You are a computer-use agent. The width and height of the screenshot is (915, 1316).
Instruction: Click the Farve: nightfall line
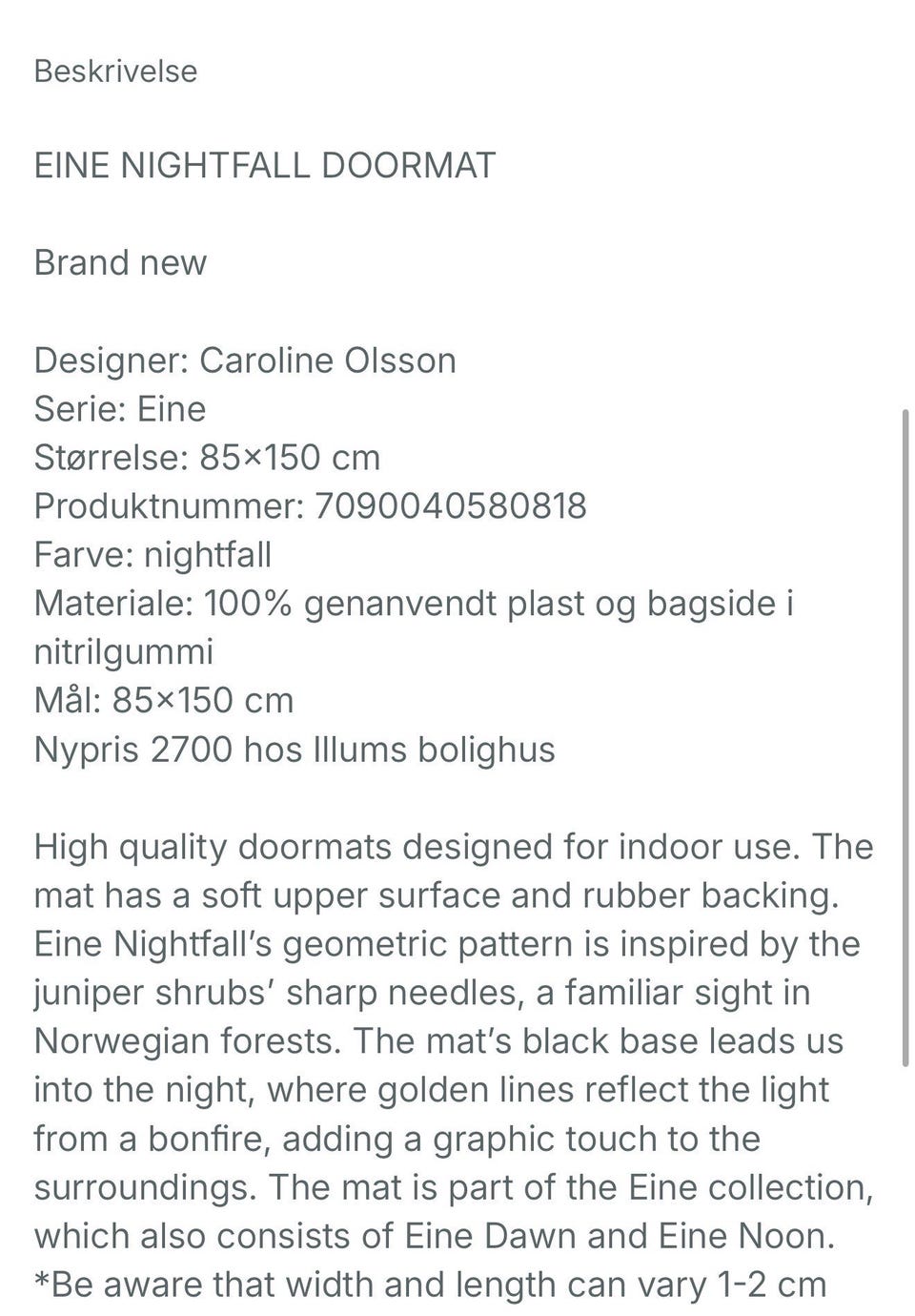[152, 555]
